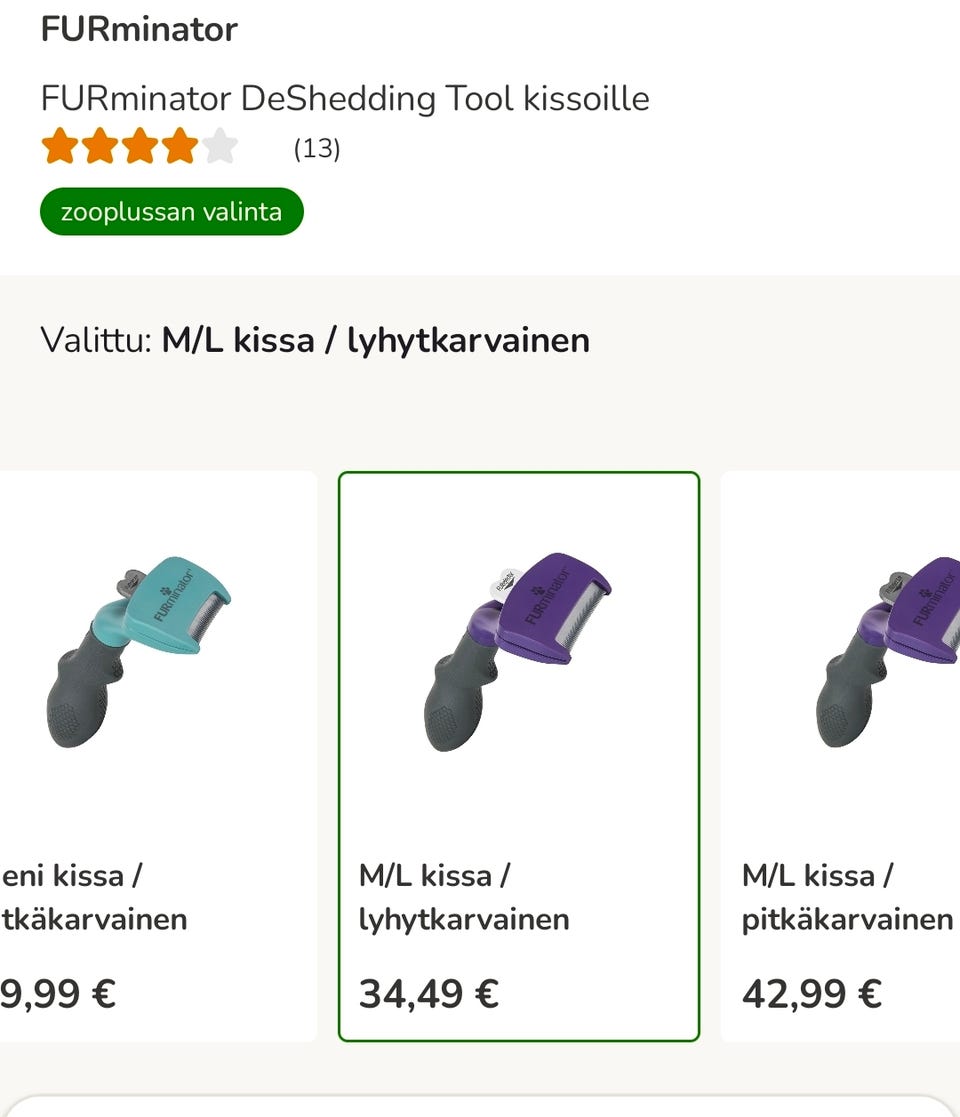Click the first orange rating star
The image size is (960, 1117).
[x=60, y=145]
